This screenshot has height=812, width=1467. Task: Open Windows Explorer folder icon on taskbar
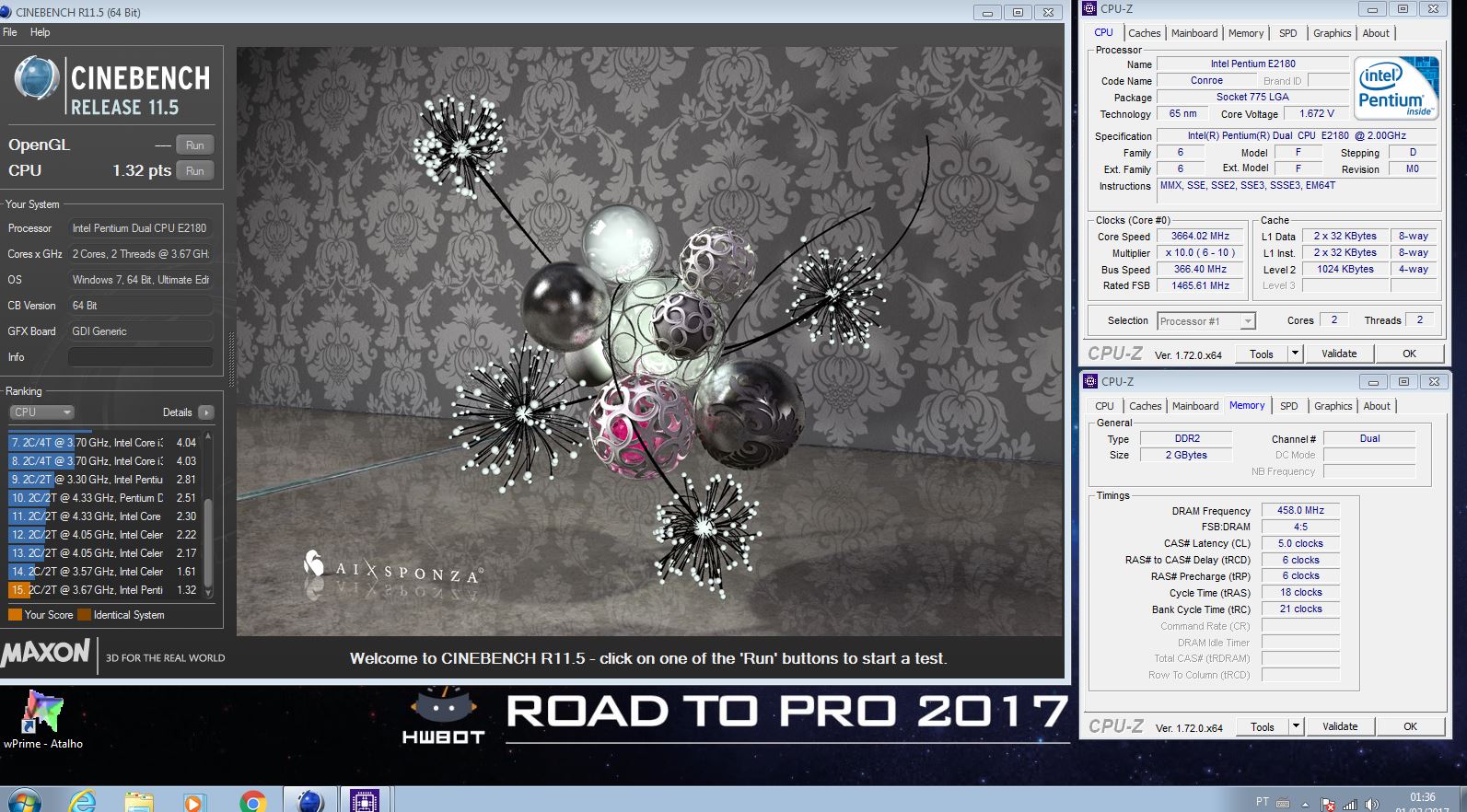139,802
